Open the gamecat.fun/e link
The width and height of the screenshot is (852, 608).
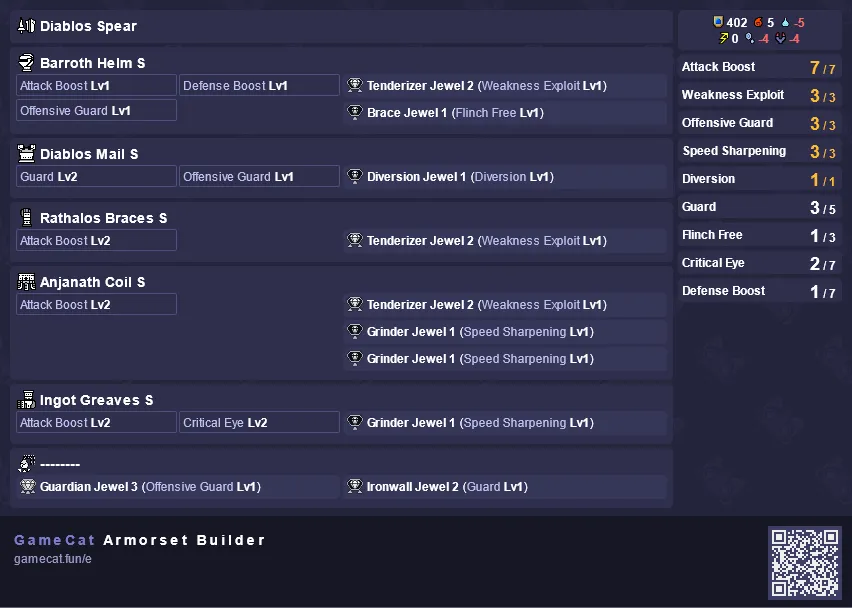[53, 559]
